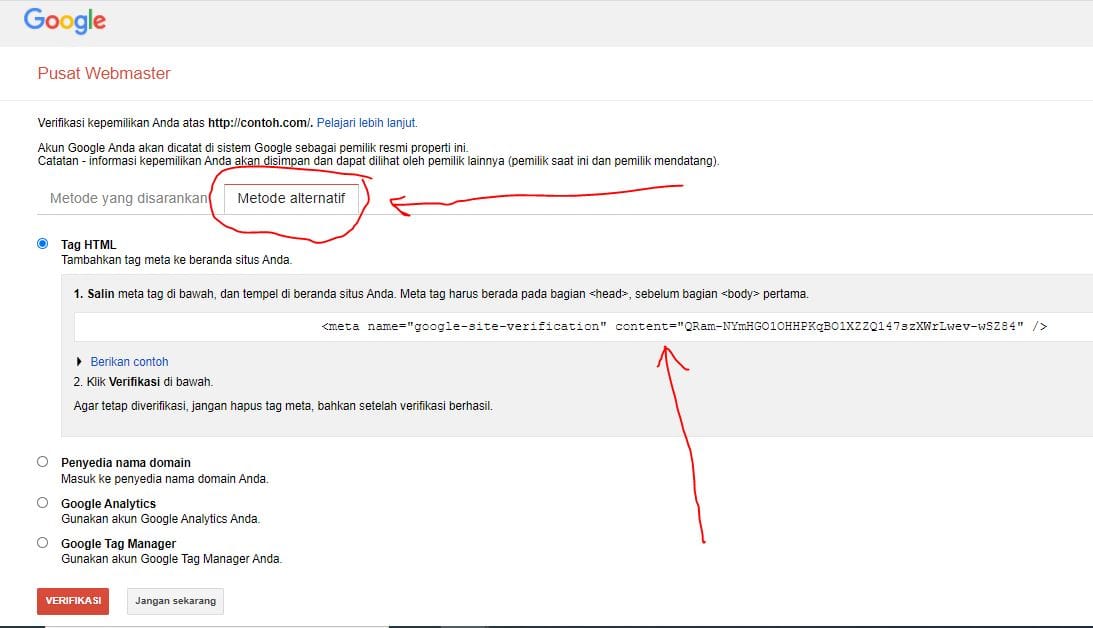Open Pusat Webmaster heading link
The width and height of the screenshot is (1093, 628).
point(104,73)
